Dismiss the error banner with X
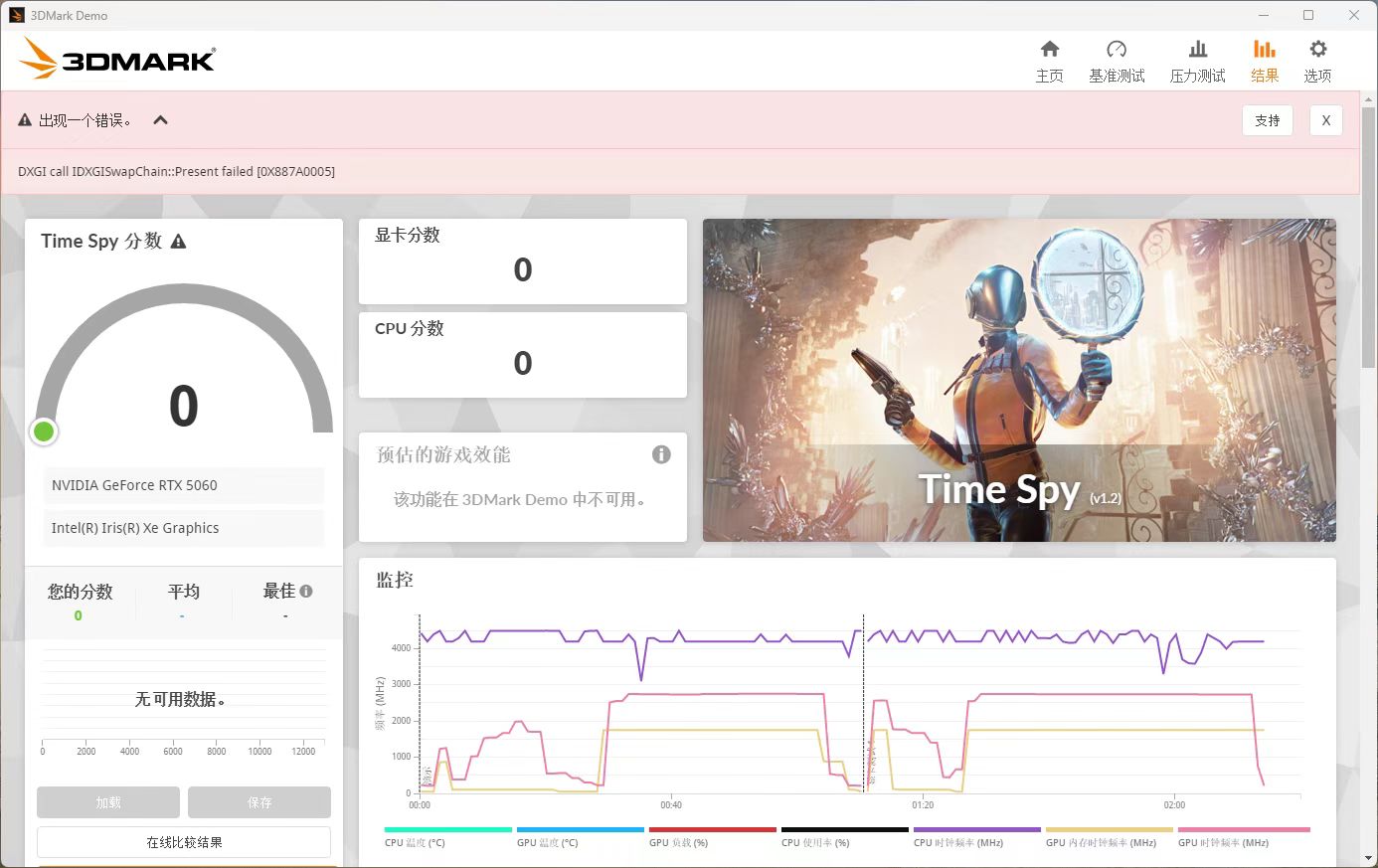The height and width of the screenshot is (868, 1378). tap(1325, 120)
